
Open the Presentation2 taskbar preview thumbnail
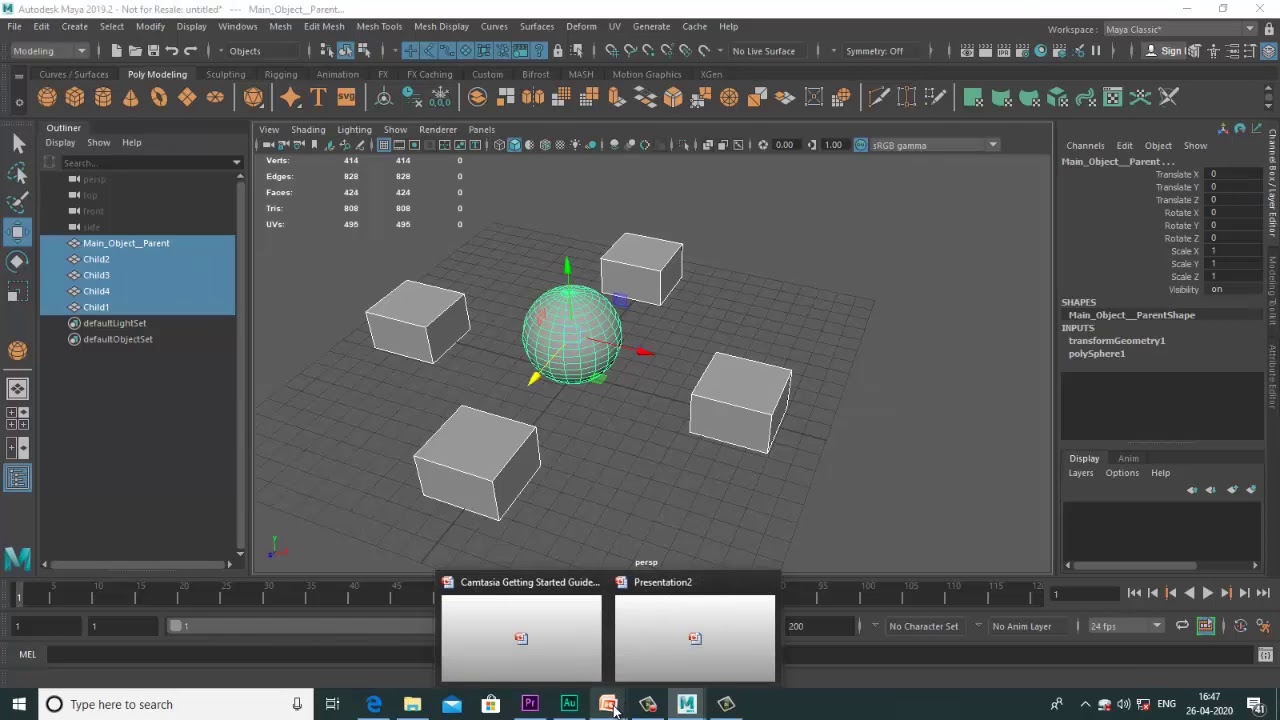coord(695,638)
